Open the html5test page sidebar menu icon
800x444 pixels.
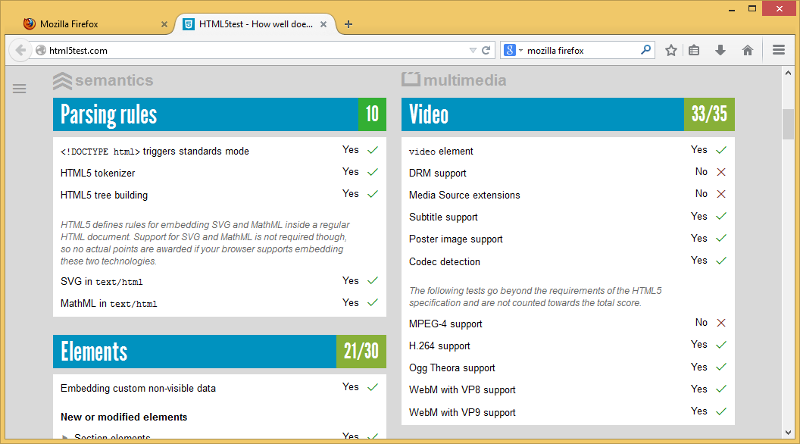19,89
